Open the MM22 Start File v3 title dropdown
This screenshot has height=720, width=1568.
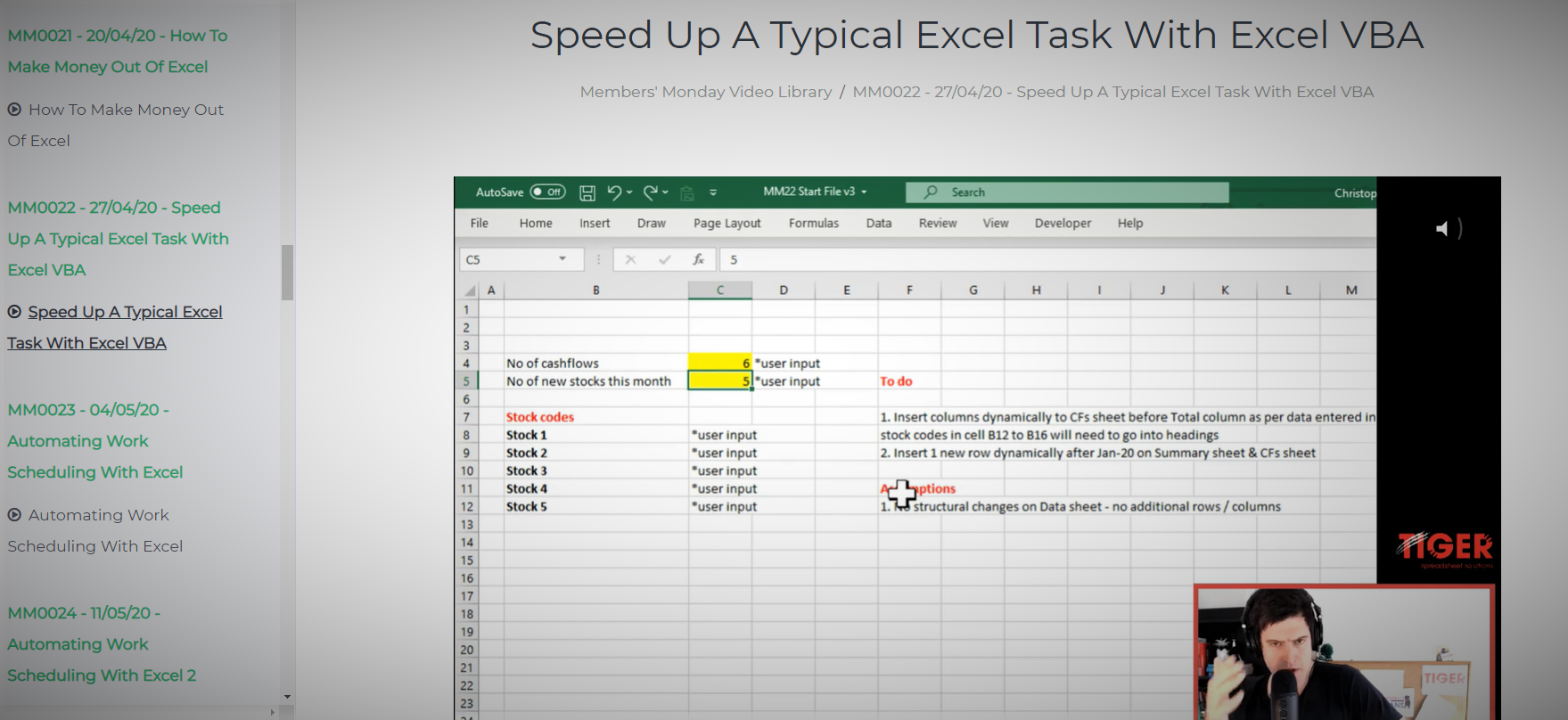864,192
